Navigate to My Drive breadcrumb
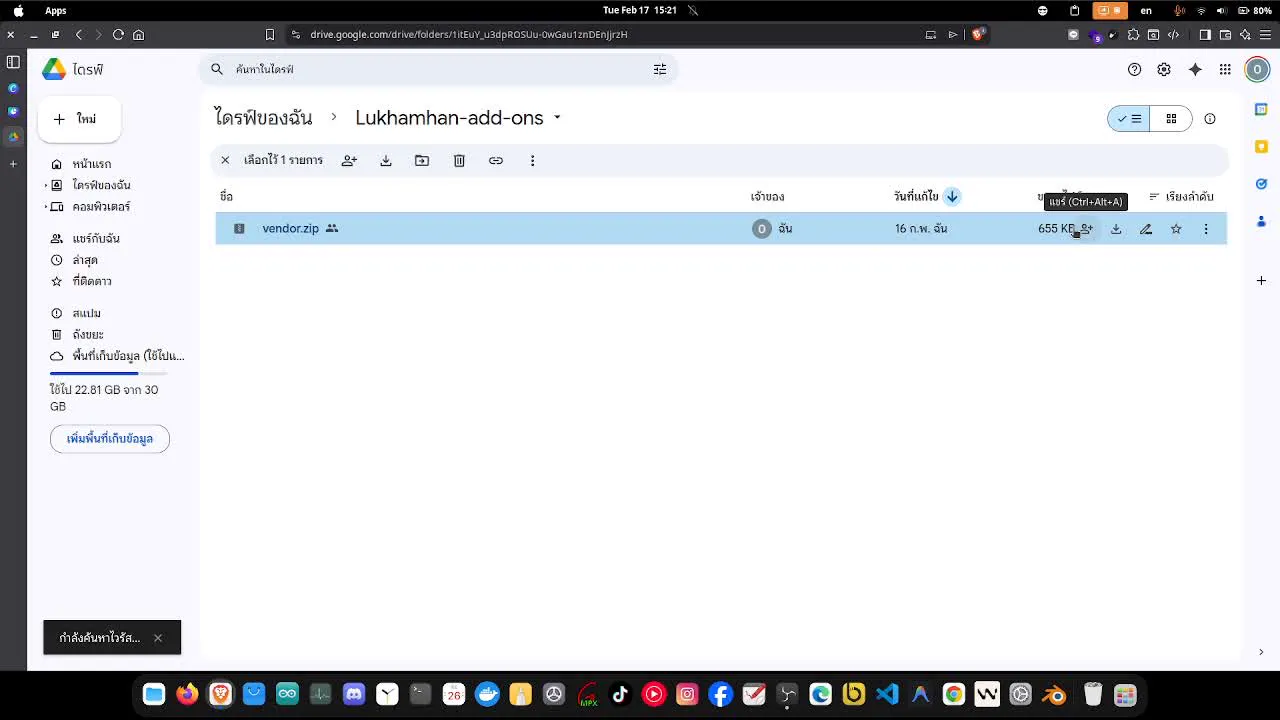 click(x=263, y=118)
